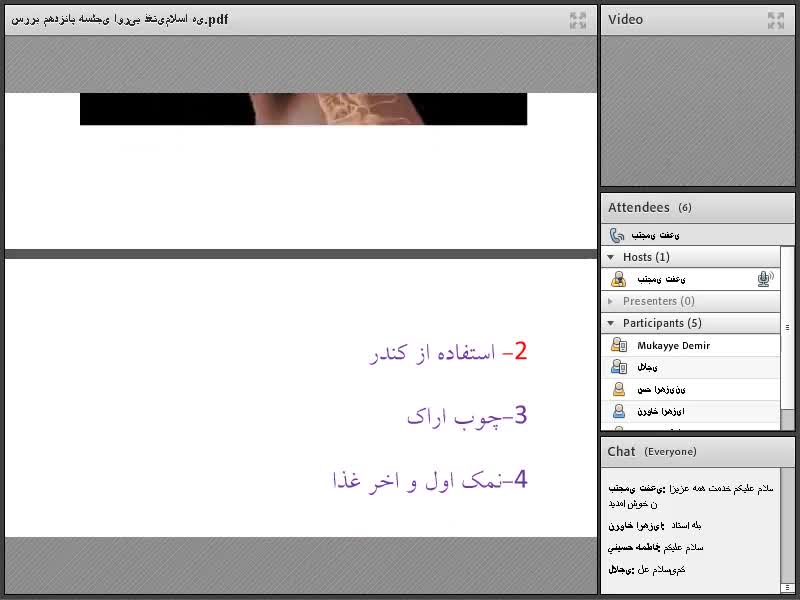Maximize the Video pod
This screenshot has height=600, width=800.
coord(776,19)
